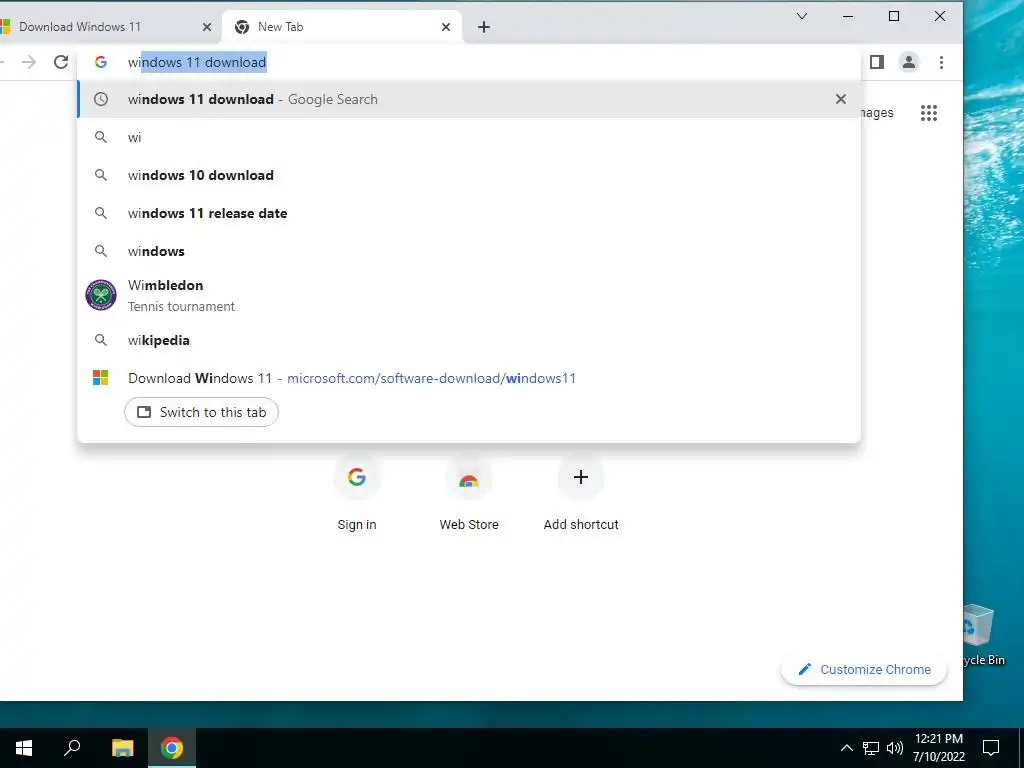
Task: Open Chrome side panel icon
Action: pos(876,62)
